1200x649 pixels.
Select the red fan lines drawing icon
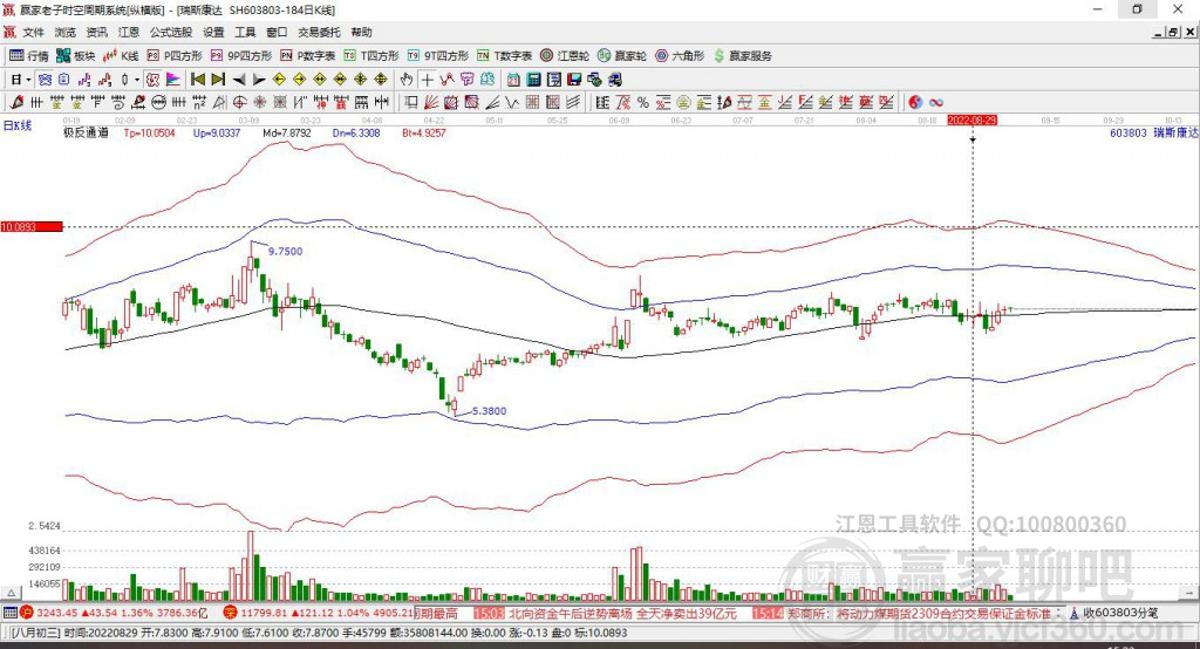click(430, 101)
